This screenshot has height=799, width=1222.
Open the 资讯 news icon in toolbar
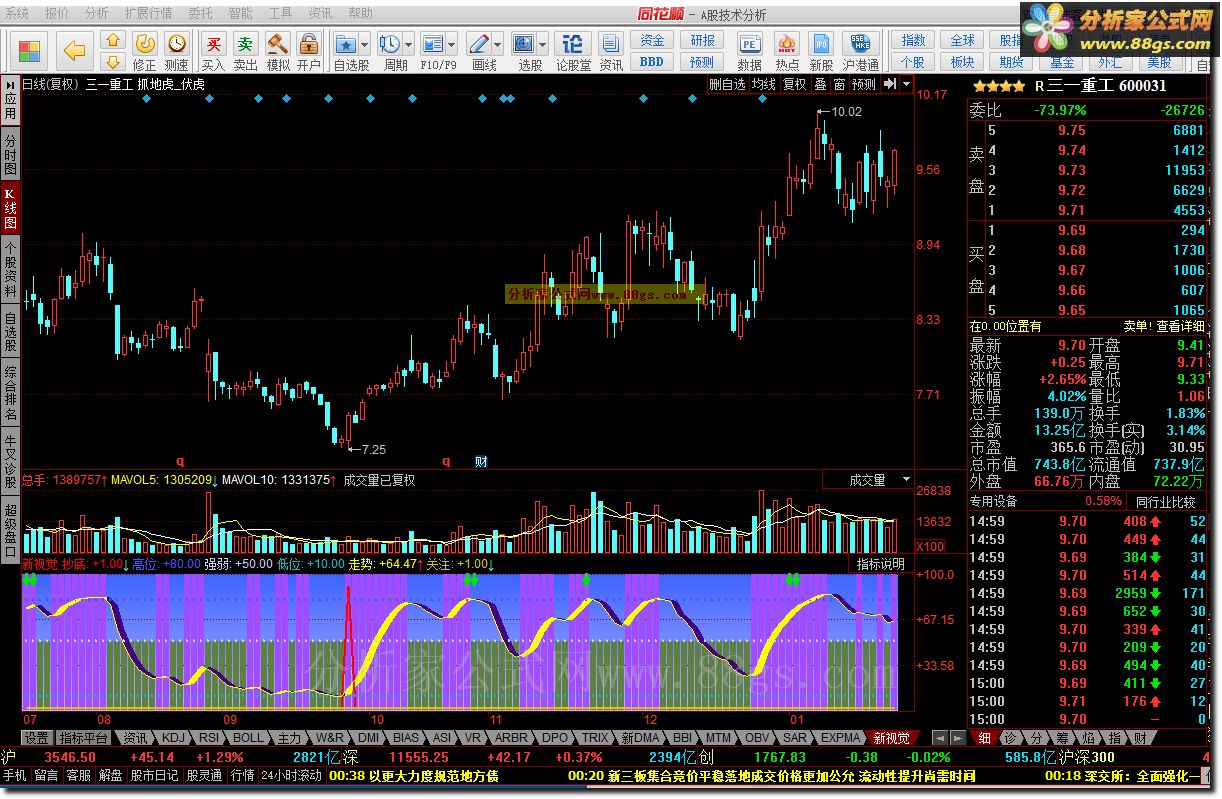coord(611,51)
